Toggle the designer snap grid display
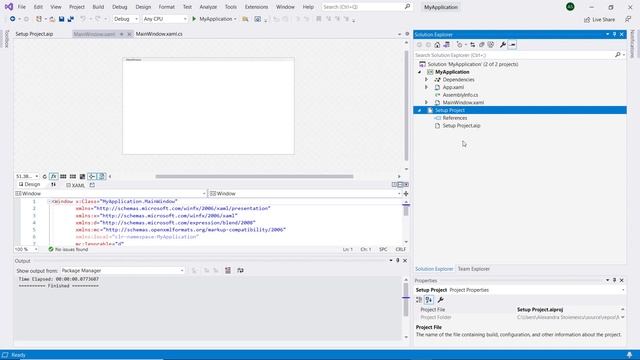Image resolution: width=640 pixels, height=360 pixels. click(x=63, y=176)
